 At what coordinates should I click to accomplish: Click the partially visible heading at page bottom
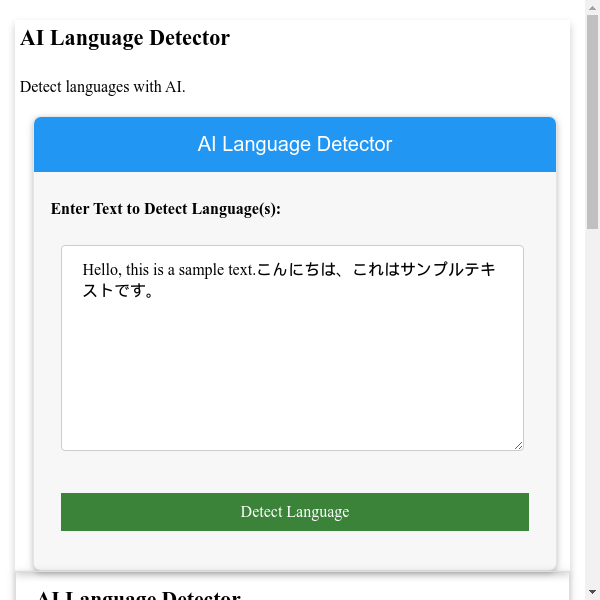coord(138,595)
